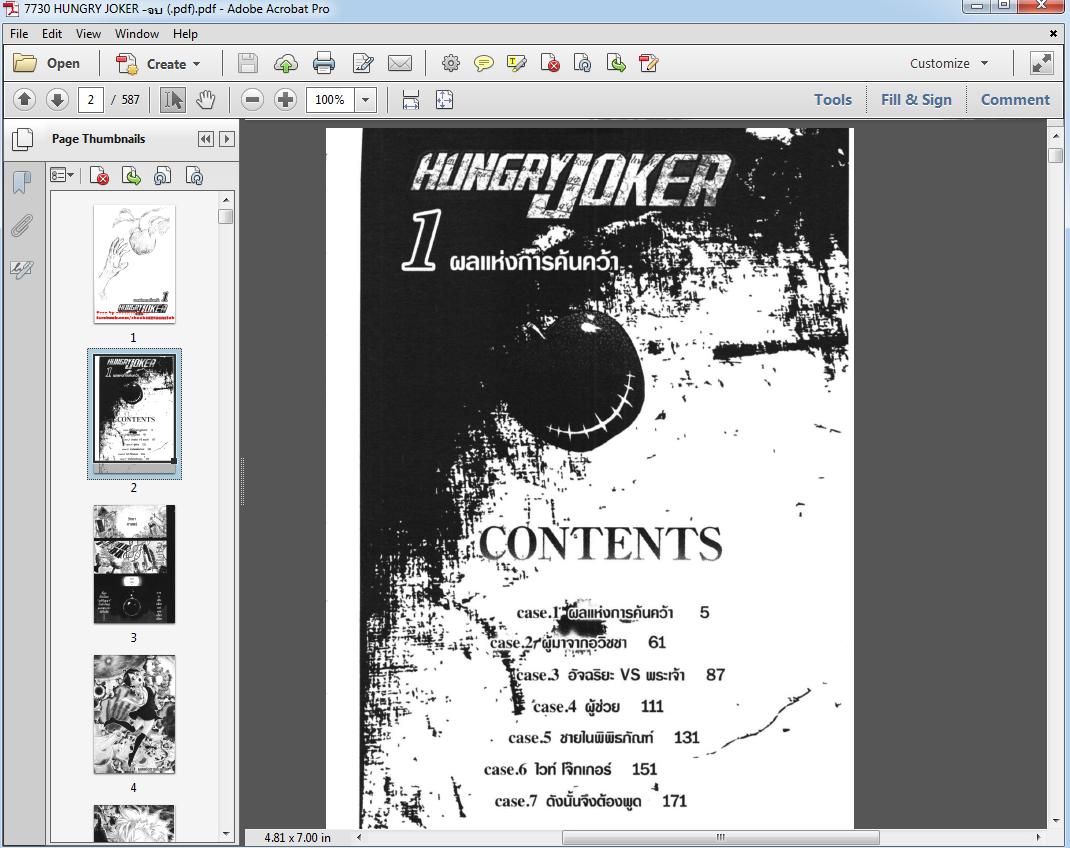Open the zoom level dropdown arrow
This screenshot has height=848, width=1070.
click(366, 100)
